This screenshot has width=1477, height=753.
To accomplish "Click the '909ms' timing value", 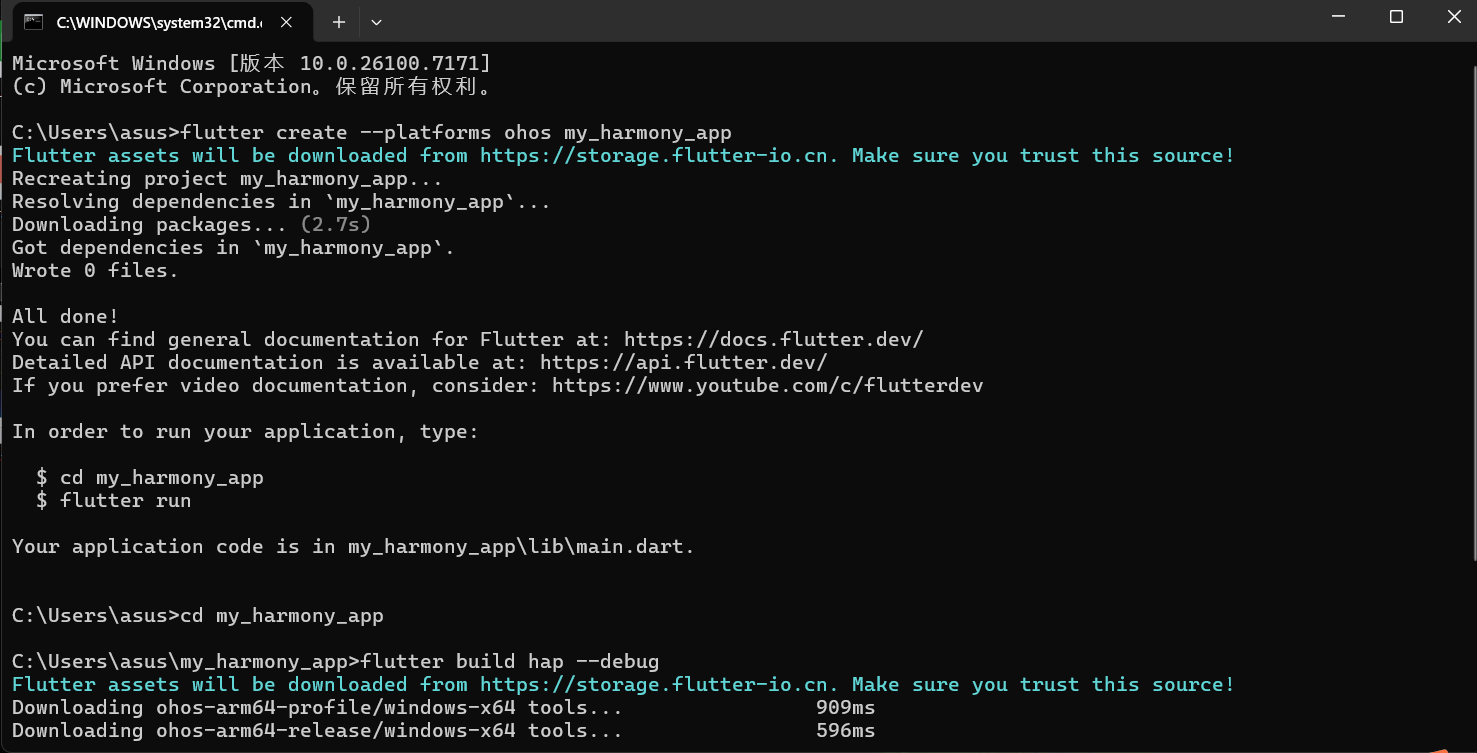I will coord(845,707).
